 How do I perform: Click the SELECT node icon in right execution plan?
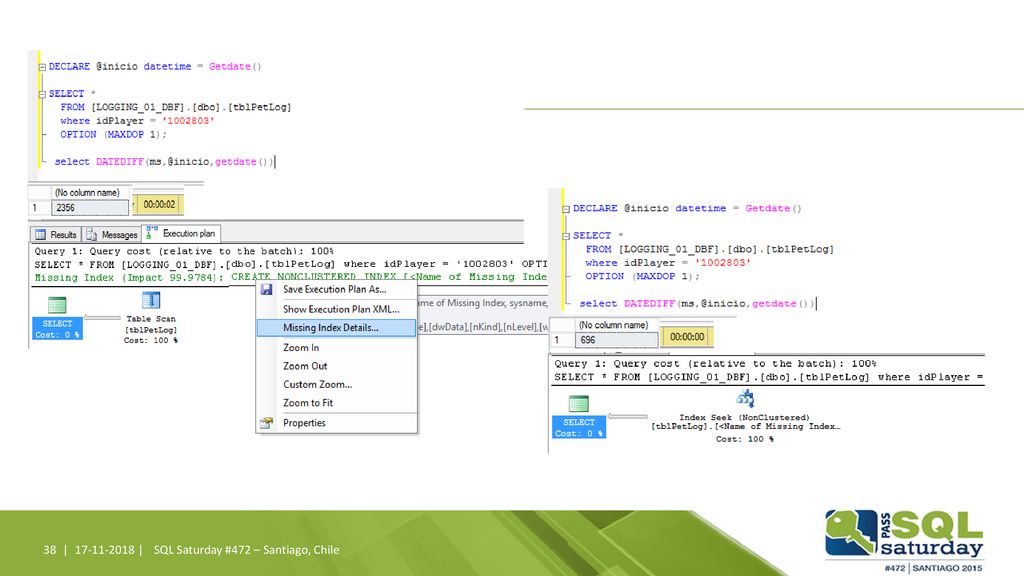click(x=579, y=404)
